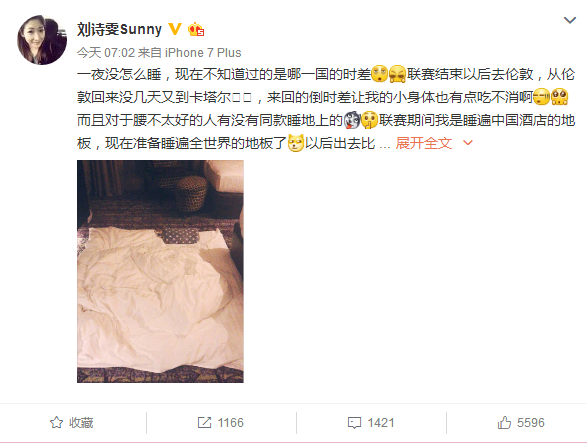This screenshot has width=587, height=443.
Task: Open the post options chevron menu
Action: (570, 20)
